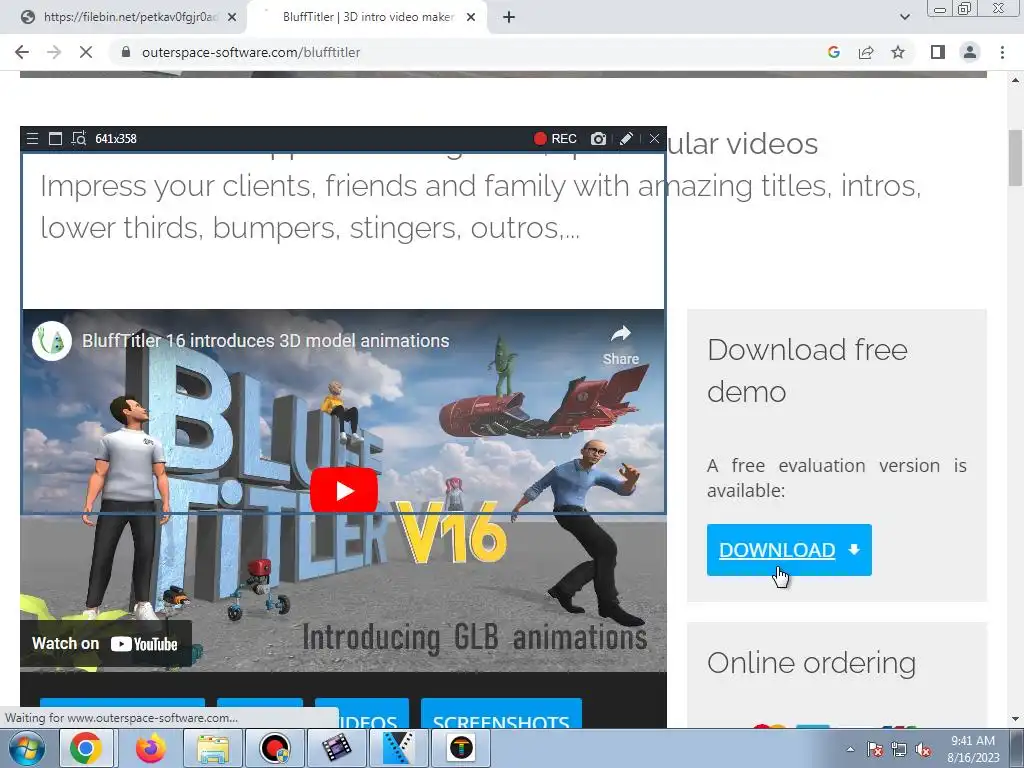
Task: Click Watch on YouTube
Action: click(105, 644)
